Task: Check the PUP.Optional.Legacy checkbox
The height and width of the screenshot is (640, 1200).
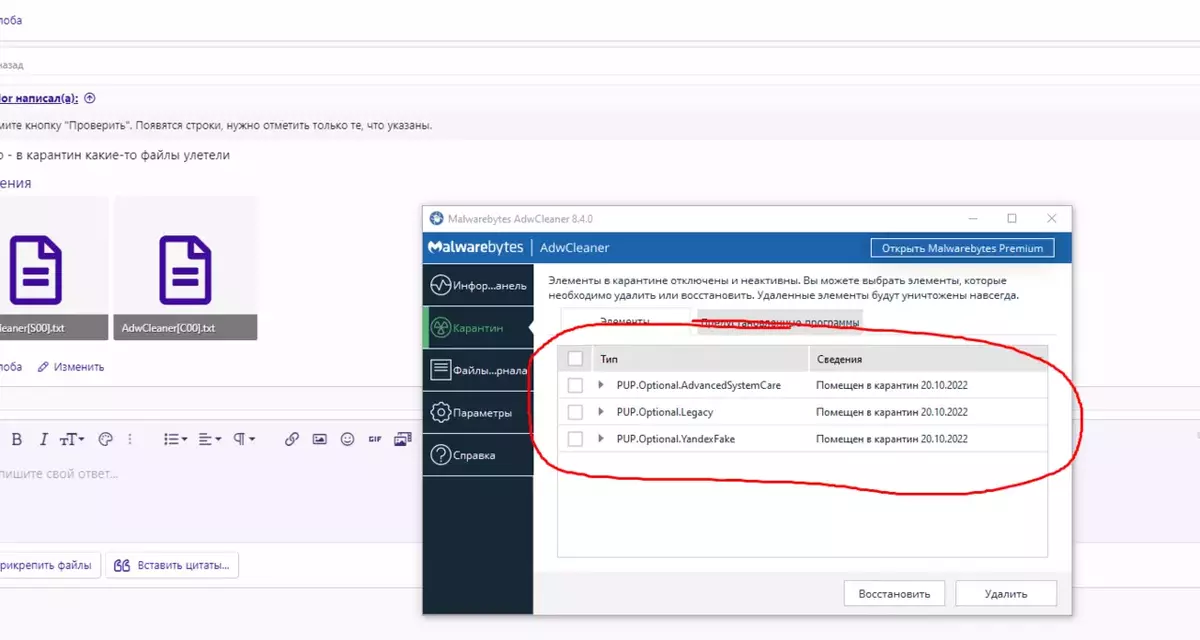Action: pyautogui.click(x=575, y=412)
